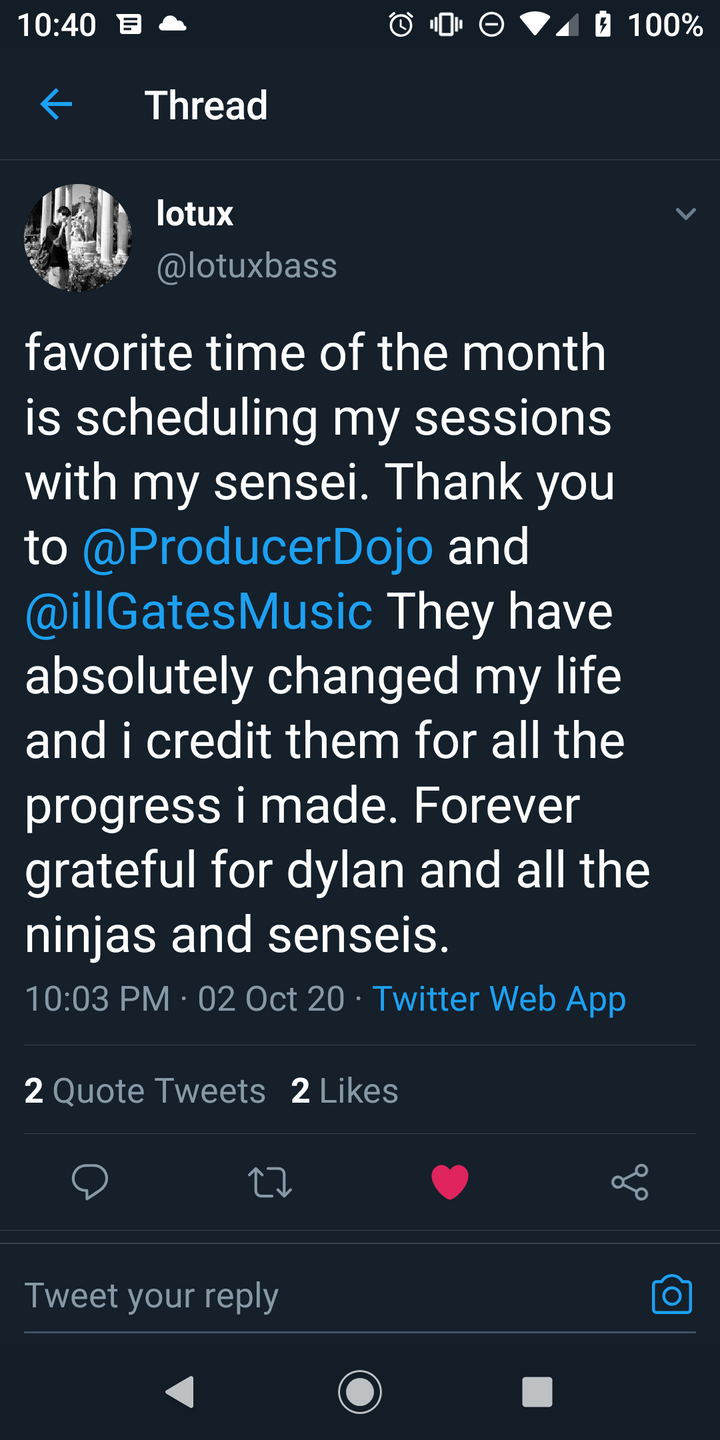Tap the retweet arrows icon

(269, 1182)
